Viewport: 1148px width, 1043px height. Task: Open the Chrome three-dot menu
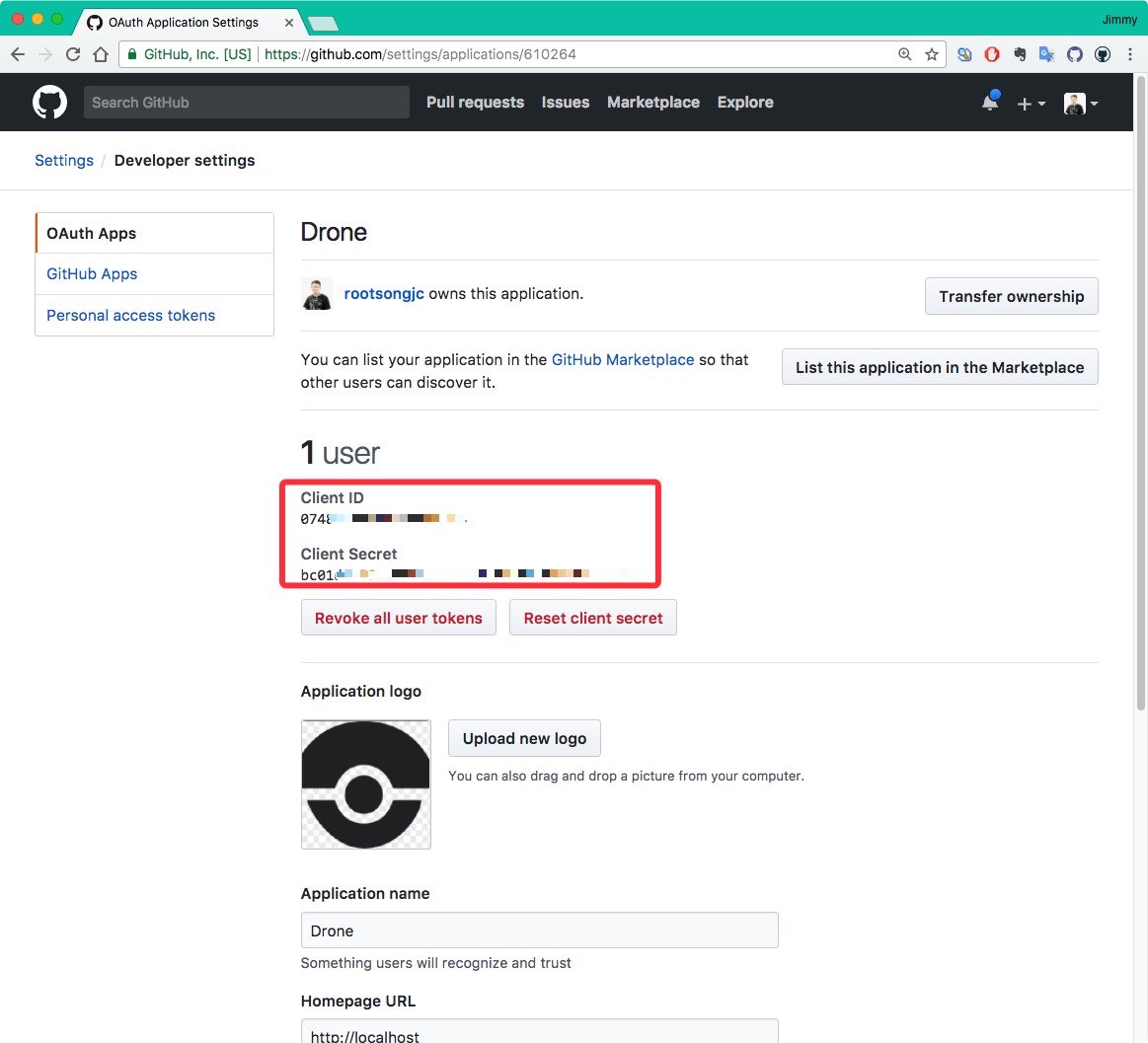tap(1130, 55)
